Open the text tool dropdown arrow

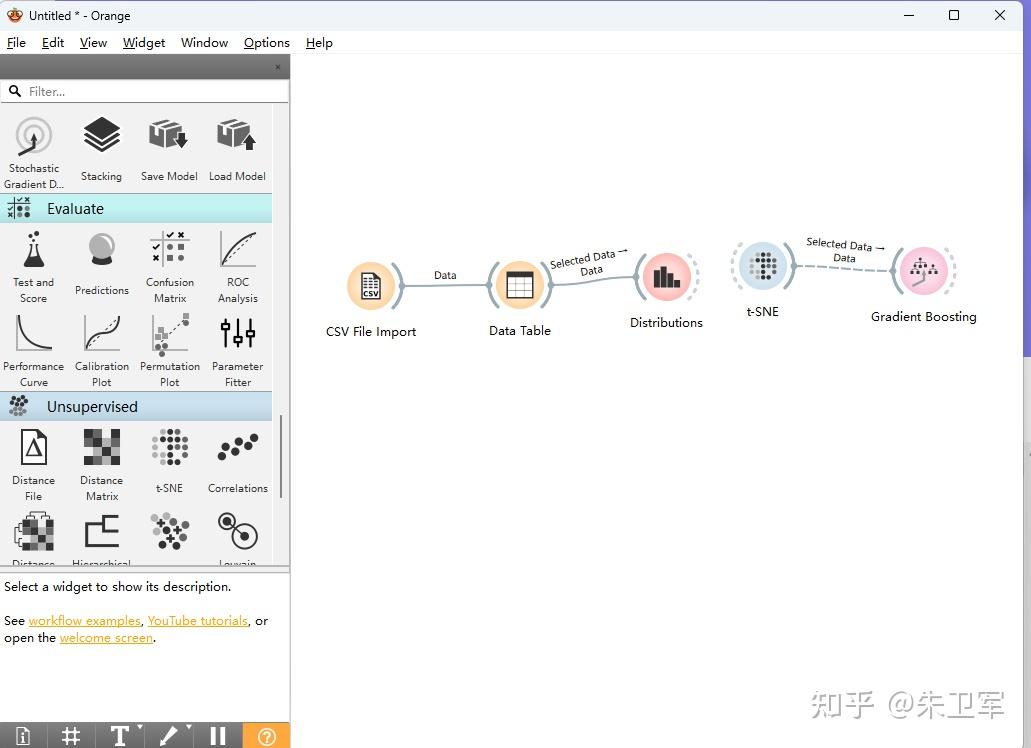pos(140,726)
